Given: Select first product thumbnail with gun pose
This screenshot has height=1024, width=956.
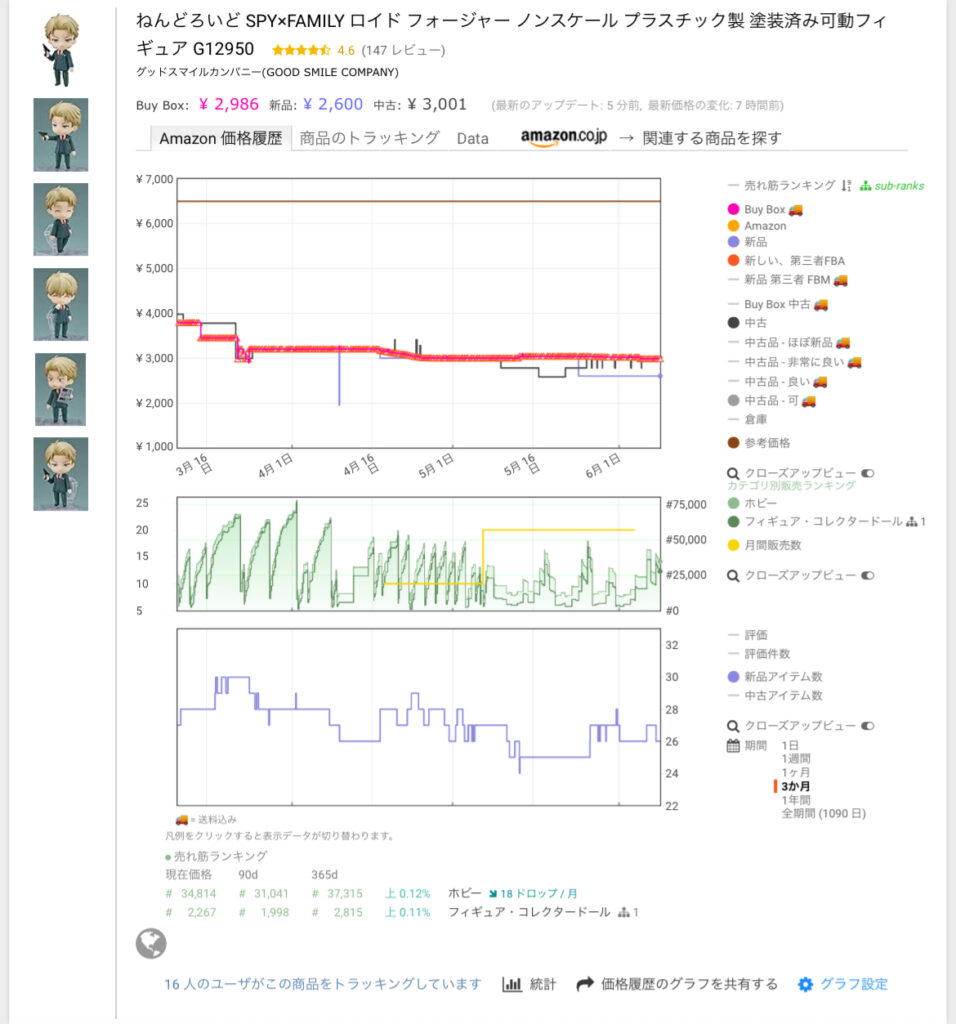Looking at the screenshot, I should point(61,50).
